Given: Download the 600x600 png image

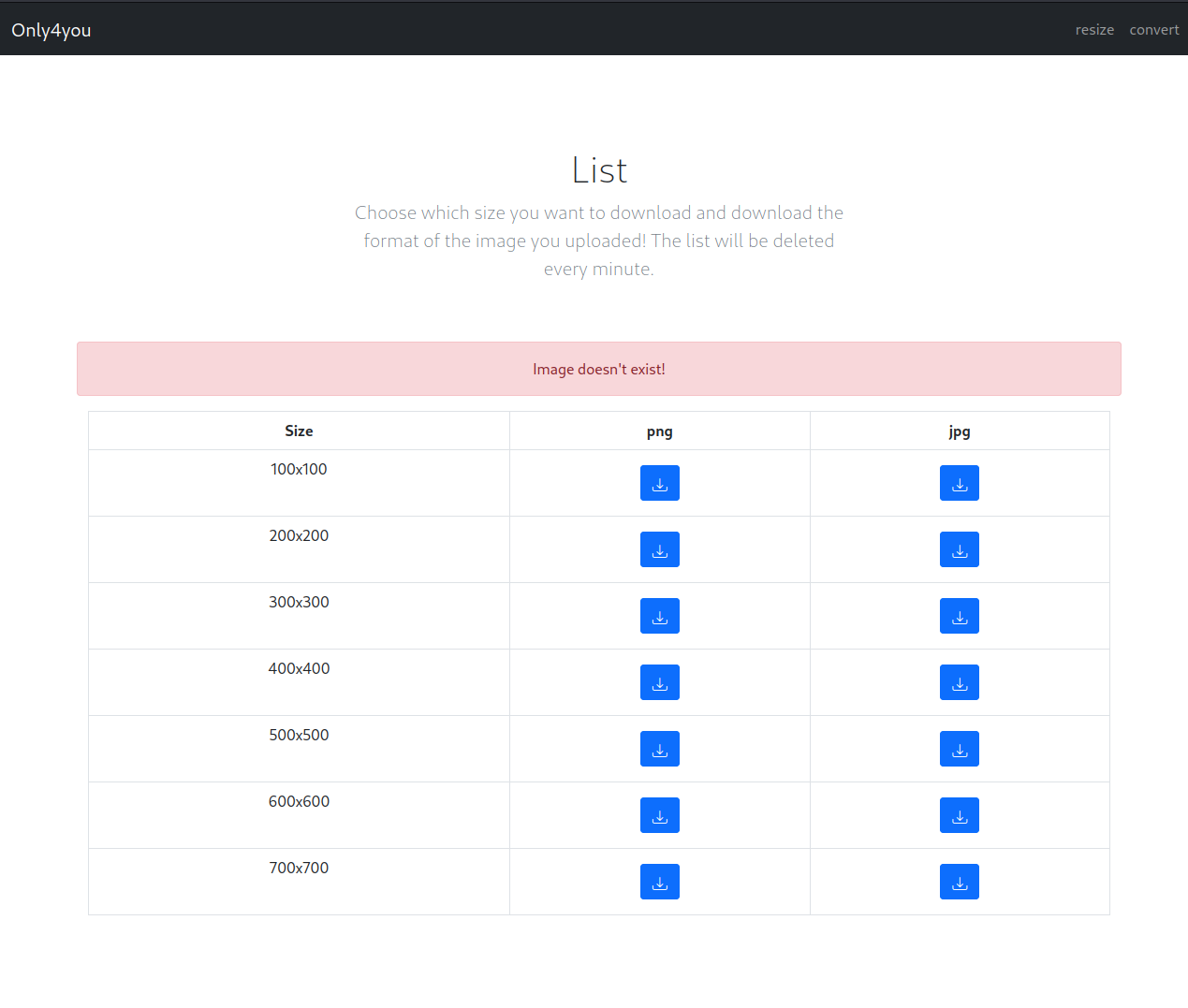Looking at the screenshot, I should tap(660, 815).
